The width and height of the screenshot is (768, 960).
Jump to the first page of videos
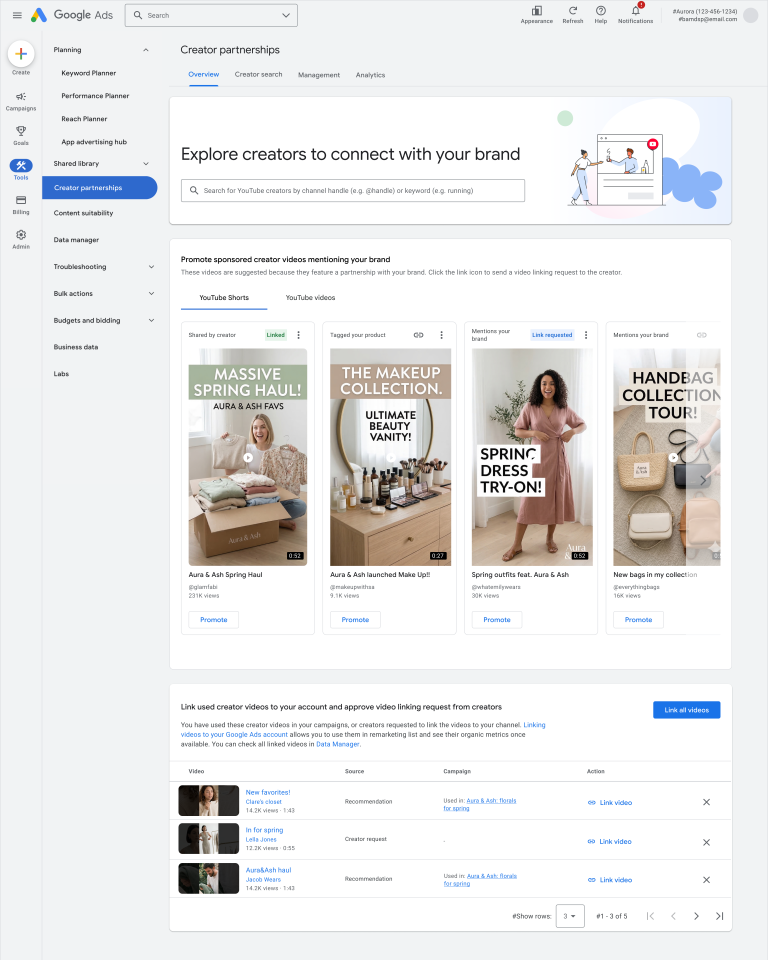point(650,916)
